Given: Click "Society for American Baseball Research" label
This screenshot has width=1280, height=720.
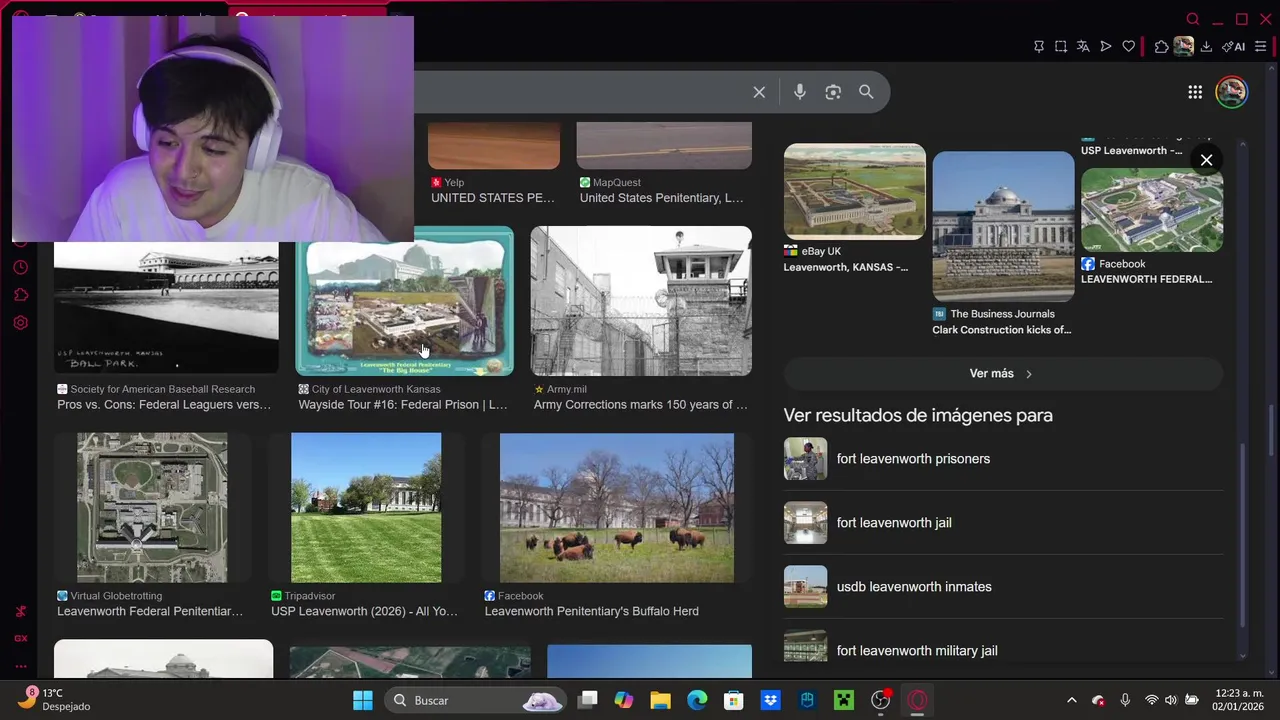Looking at the screenshot, I should tap(163, 389).
